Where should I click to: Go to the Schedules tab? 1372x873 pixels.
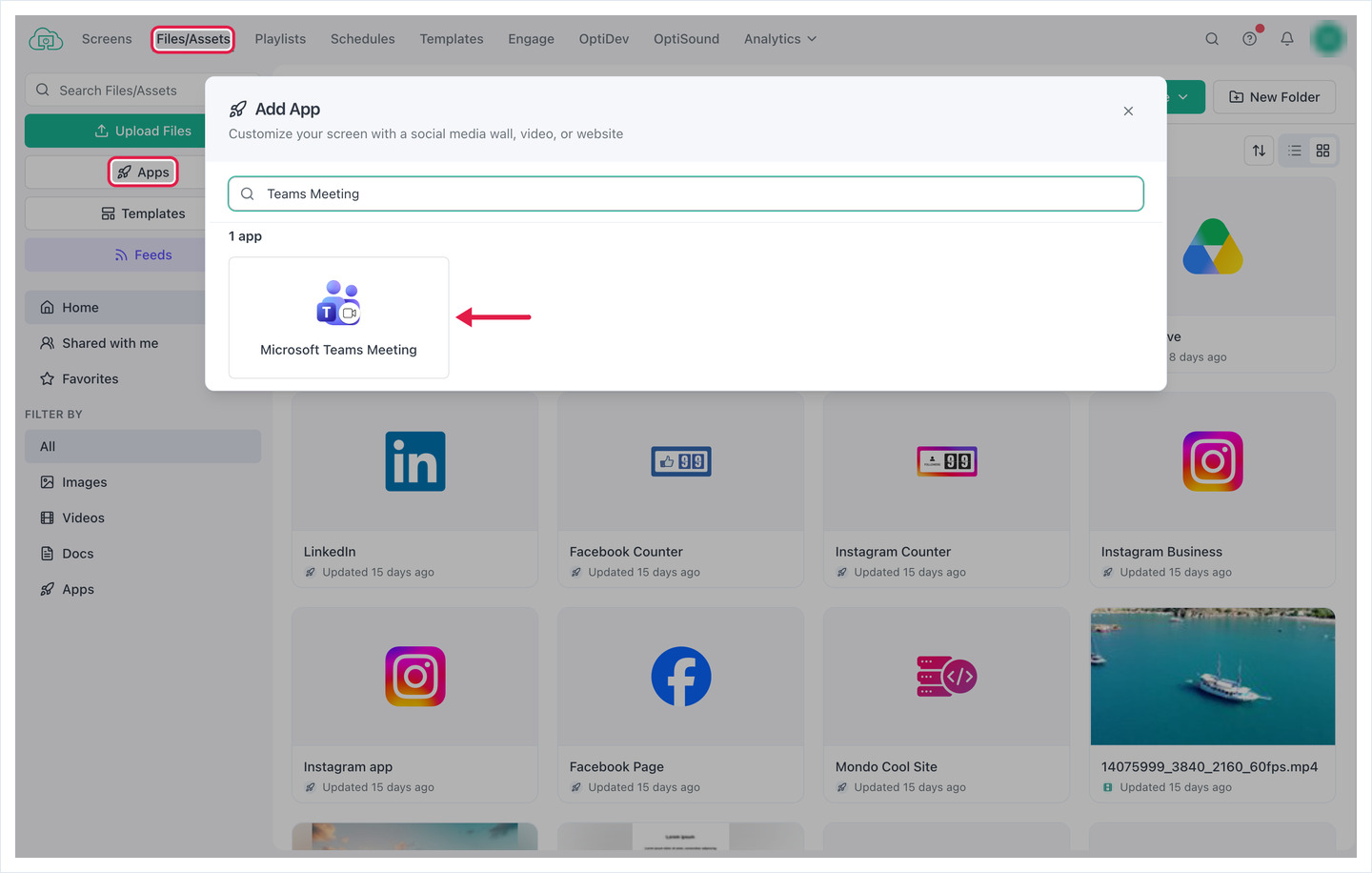[x=362, y=39]
